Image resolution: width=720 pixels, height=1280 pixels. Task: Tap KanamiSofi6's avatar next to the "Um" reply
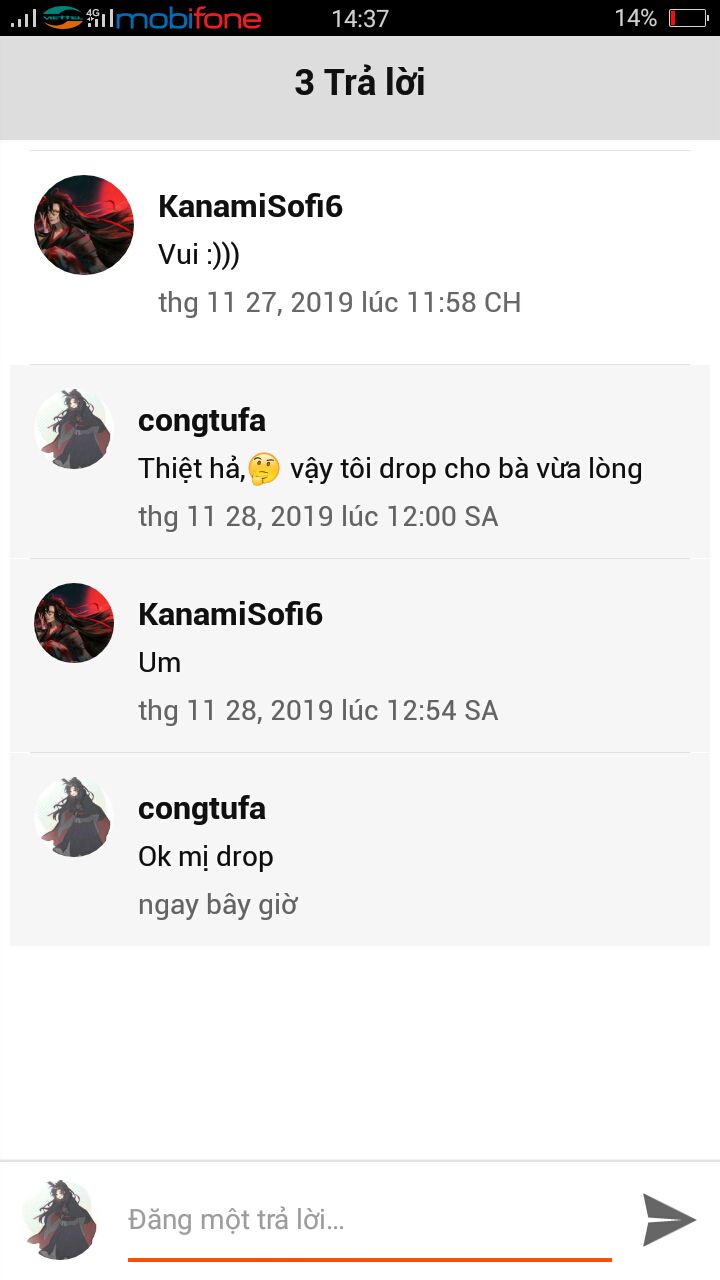pyautogui.click(x=74, y=623)
